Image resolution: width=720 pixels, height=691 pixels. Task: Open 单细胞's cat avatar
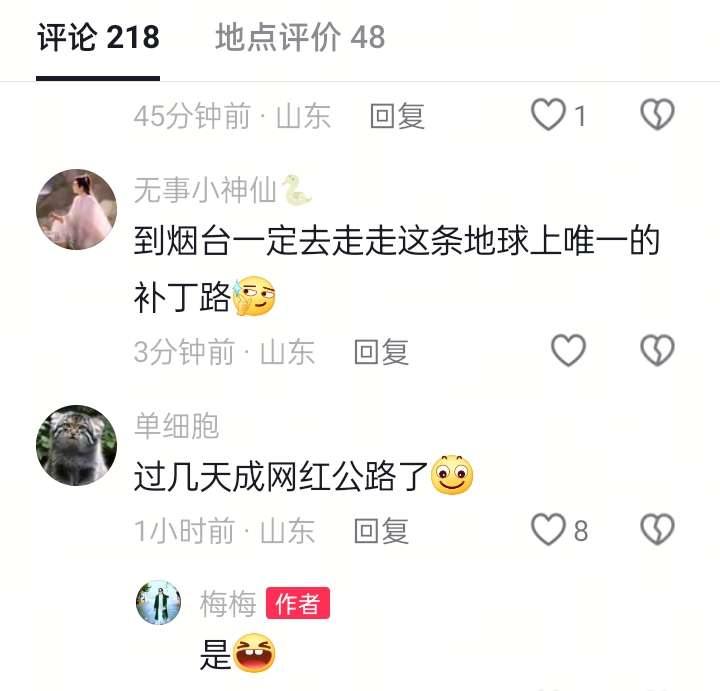click(x=77, y=445)
